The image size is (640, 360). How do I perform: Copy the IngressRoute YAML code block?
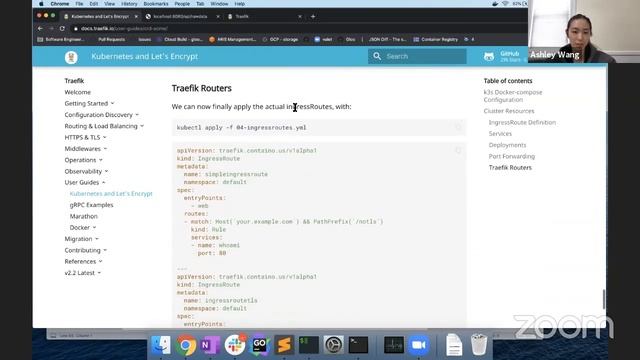click(x=458, y=151)
